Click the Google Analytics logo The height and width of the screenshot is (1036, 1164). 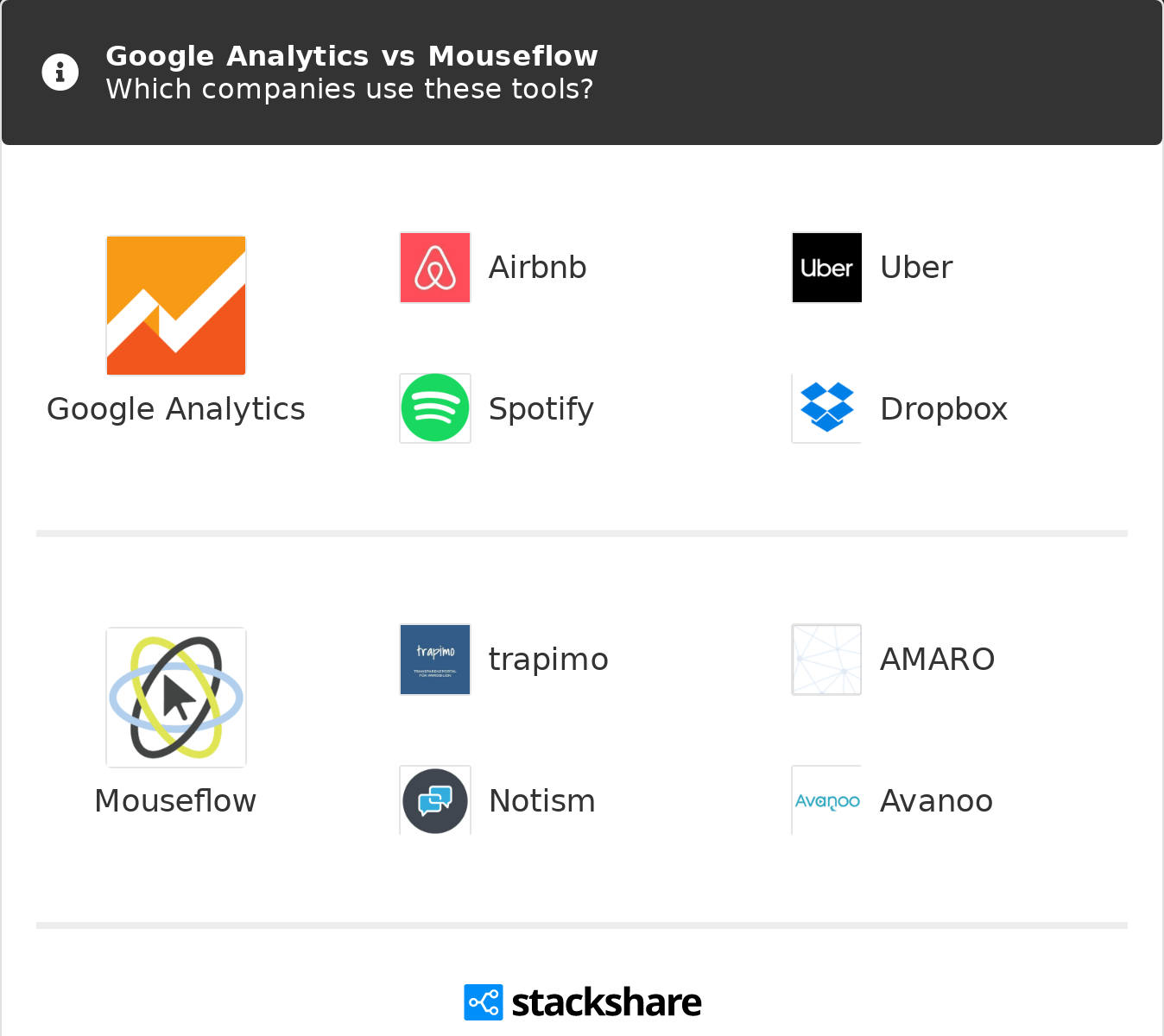coord(176,306)
